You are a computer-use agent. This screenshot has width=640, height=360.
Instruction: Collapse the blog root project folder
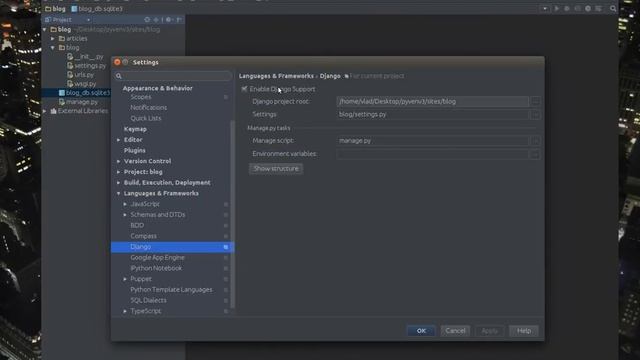coord(45,29)
